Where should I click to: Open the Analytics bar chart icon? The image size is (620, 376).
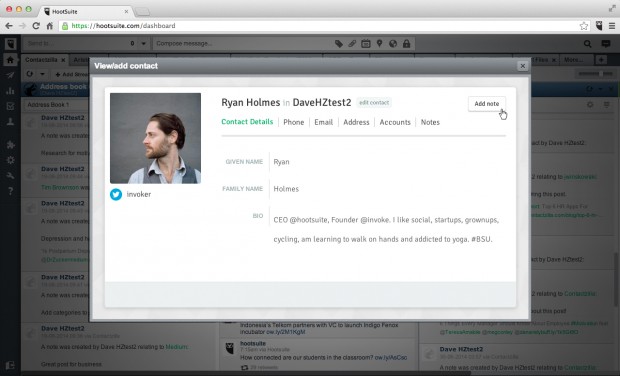(x=10, y=91)
